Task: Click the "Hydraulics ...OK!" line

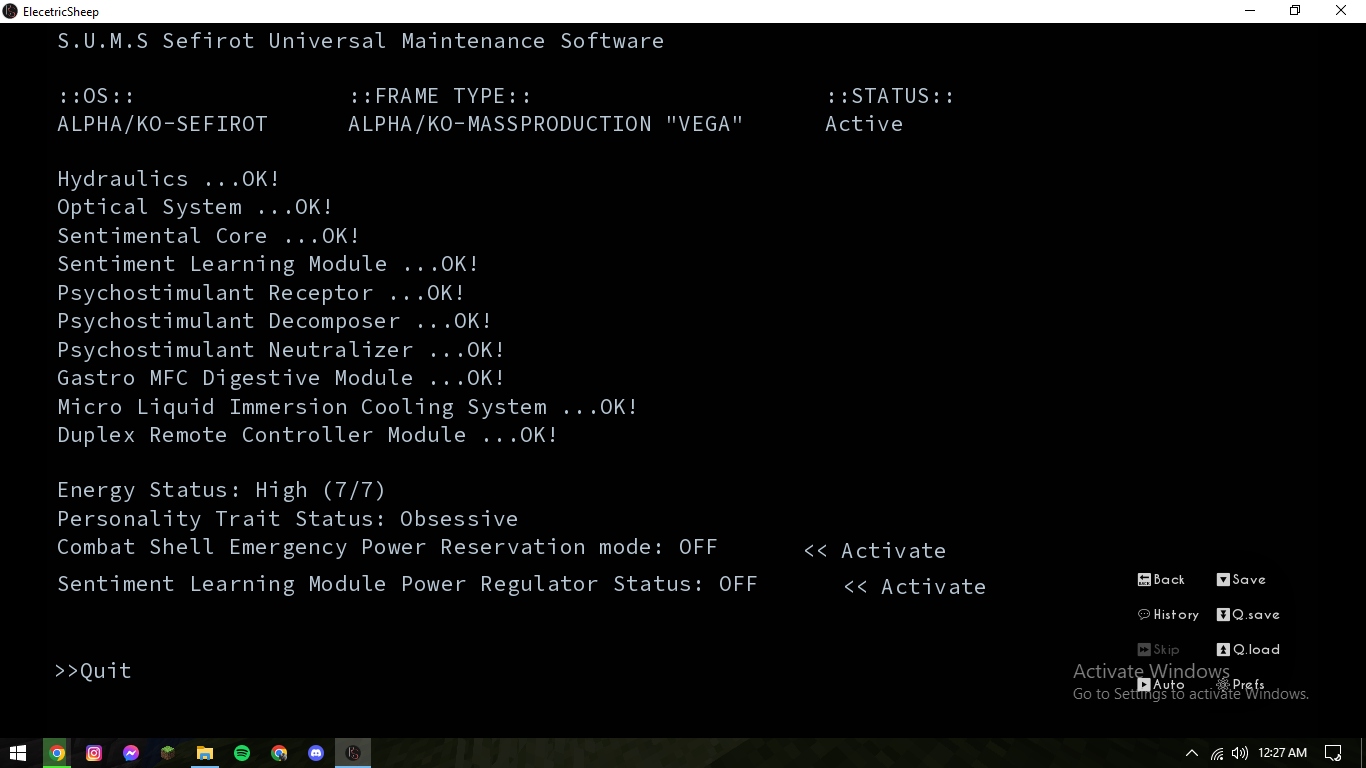Action: (x=169, y=179)
